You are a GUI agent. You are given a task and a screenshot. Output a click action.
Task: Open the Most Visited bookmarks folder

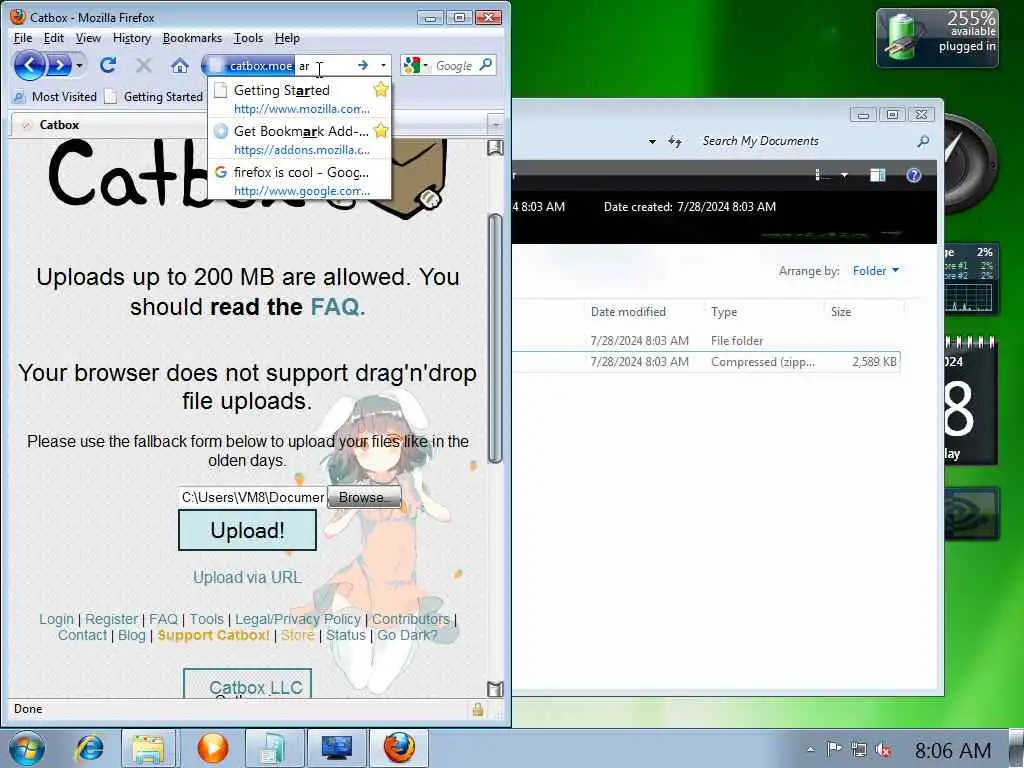[x=55, y=97]
